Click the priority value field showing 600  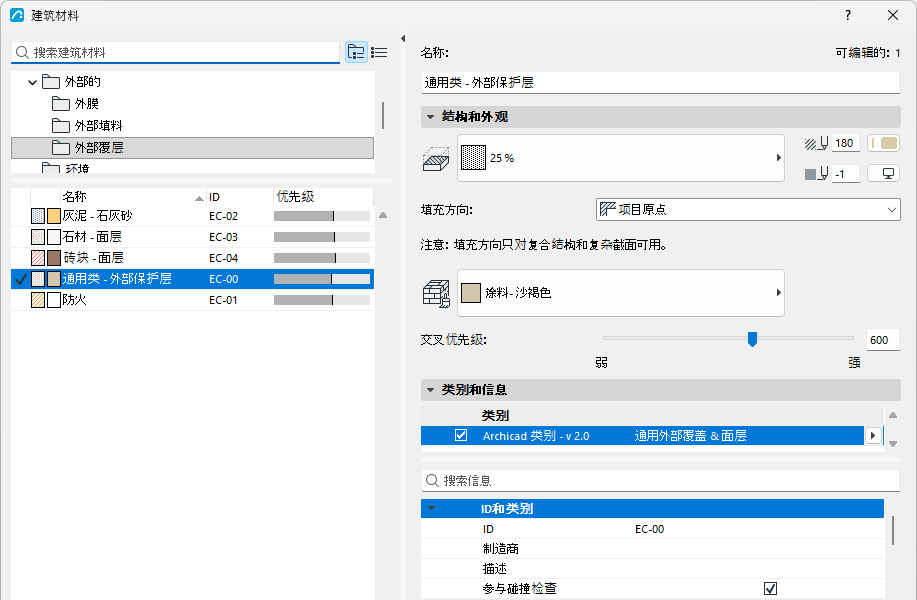tap(882, 340)
